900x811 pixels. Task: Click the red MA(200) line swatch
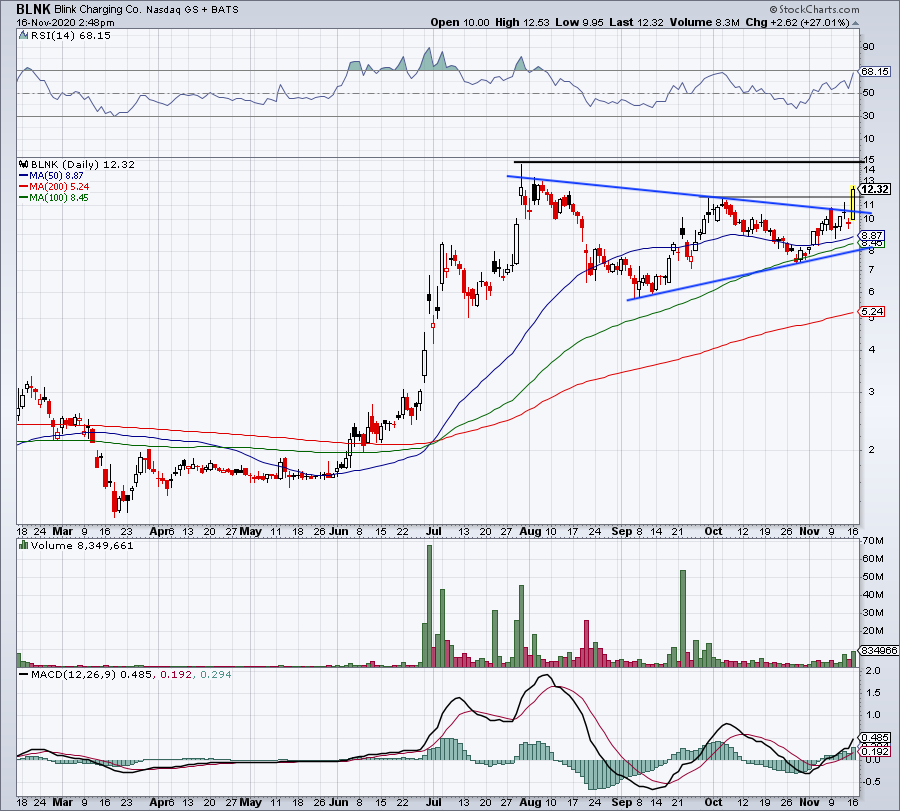pyautogui.click(x=24, y=187)
